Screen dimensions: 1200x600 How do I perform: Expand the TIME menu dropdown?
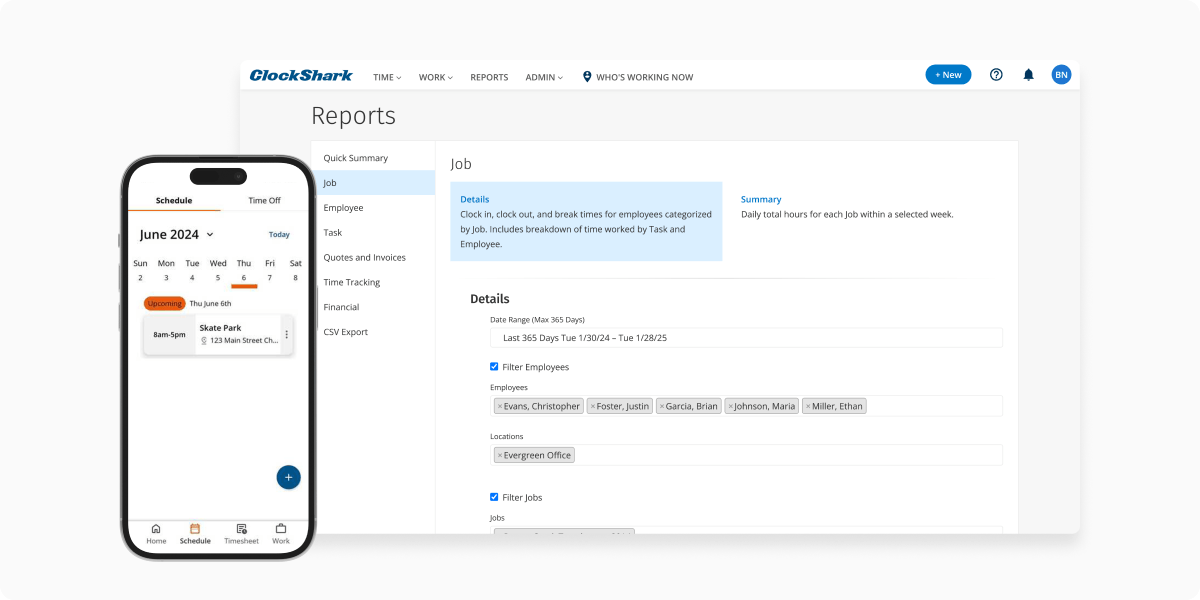click(x=386, y=77)
